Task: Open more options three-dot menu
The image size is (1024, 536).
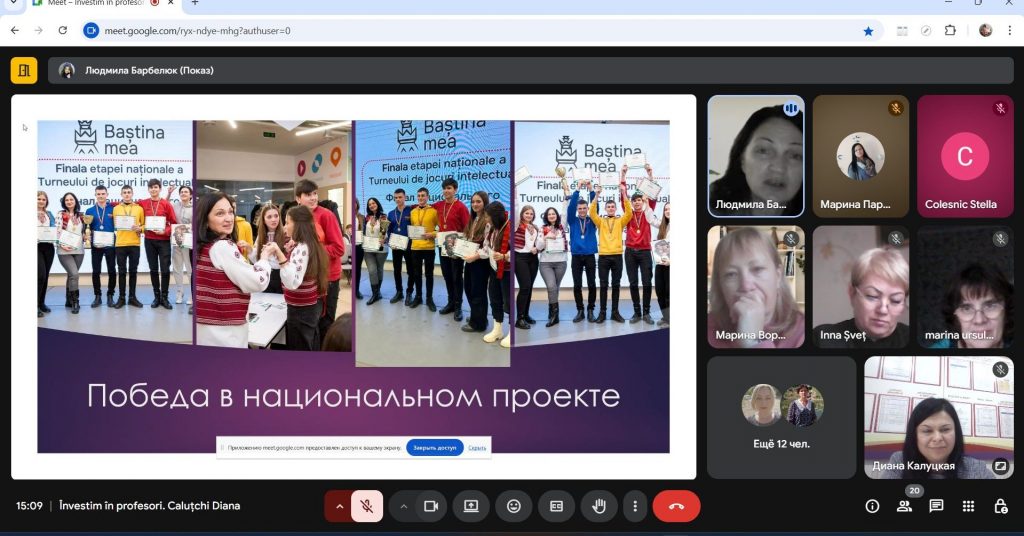Action: [x=635, y=506]
